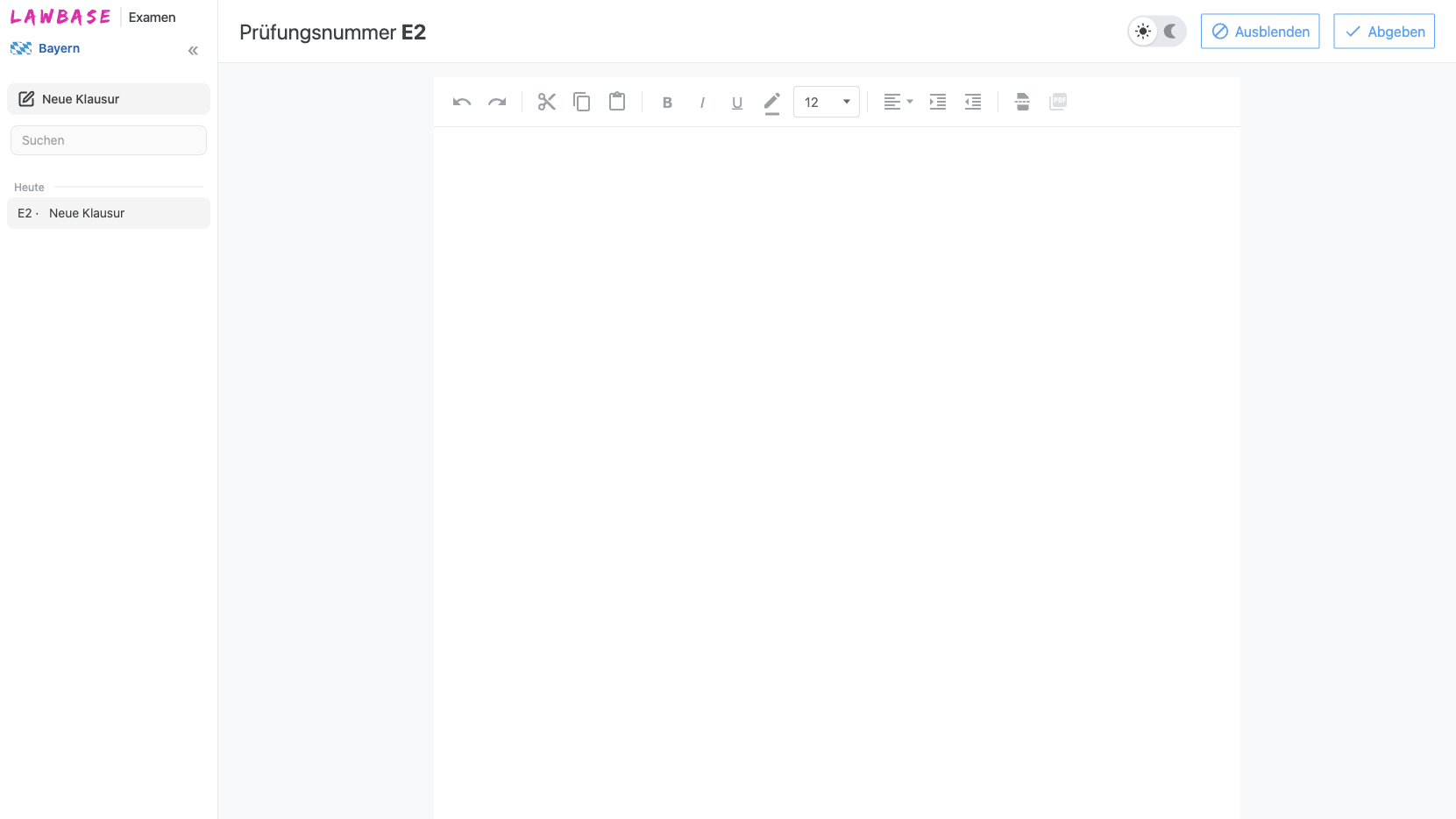
Task: Toggle underline formatting
Action: (737, 102)
